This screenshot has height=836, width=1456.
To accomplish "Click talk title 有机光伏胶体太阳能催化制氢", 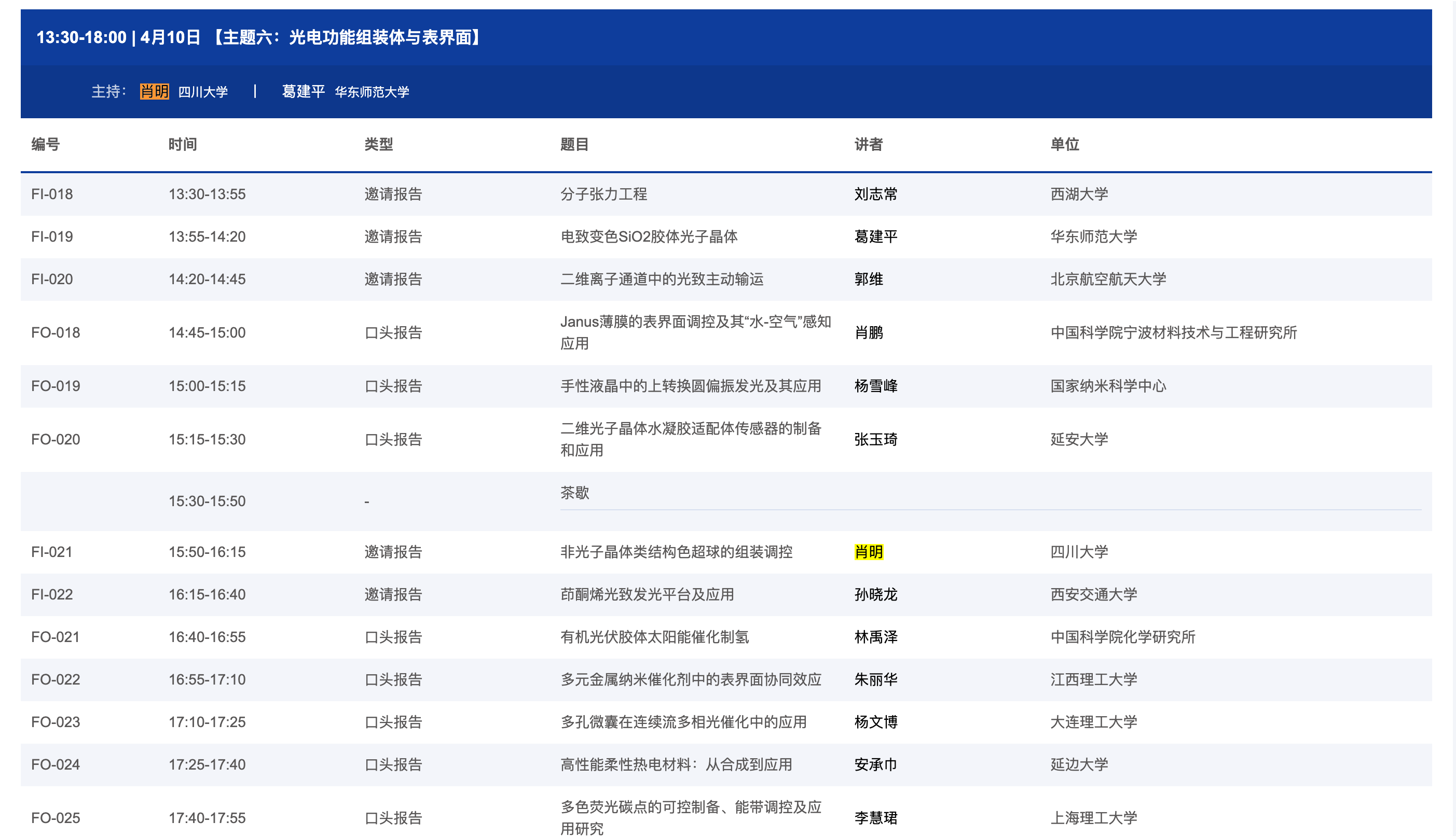I will [654, 637].
